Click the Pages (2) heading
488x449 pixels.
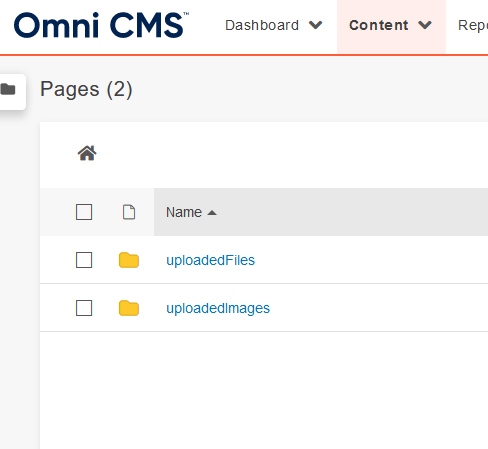(x=86, y=90)
